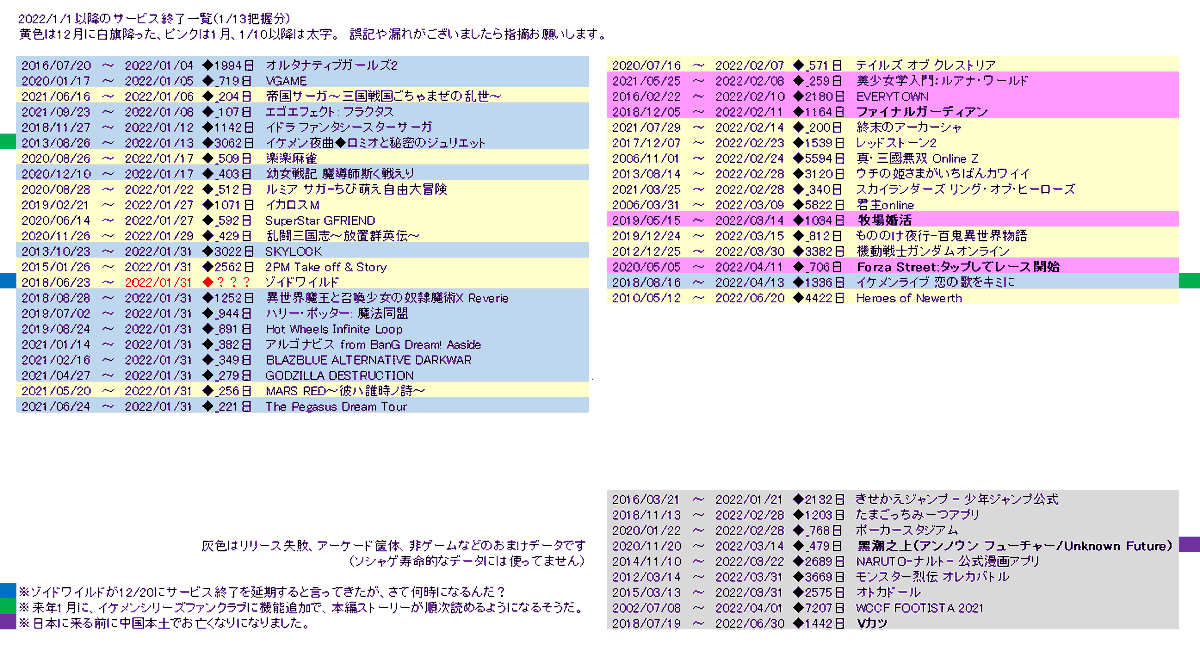Click "機動戦士ガンダムオンライン"
Viewport: 1200px width, 645px height.
(933, 252)
